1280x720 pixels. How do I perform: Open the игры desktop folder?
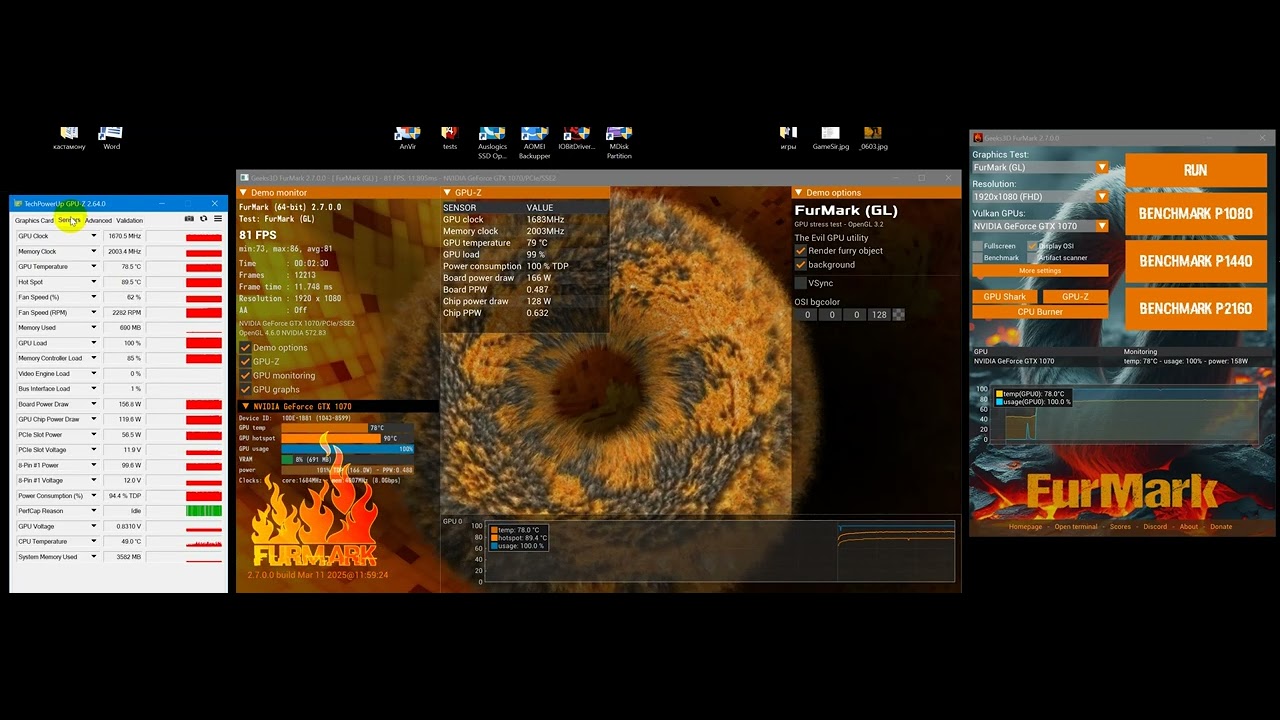[x=788, y=138]
